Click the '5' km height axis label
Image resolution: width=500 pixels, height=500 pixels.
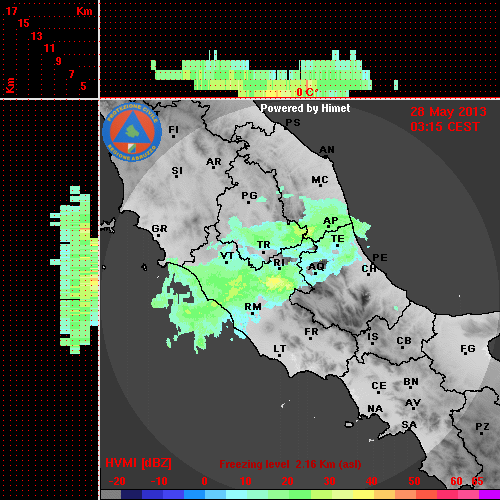click(x=83, y=86)
